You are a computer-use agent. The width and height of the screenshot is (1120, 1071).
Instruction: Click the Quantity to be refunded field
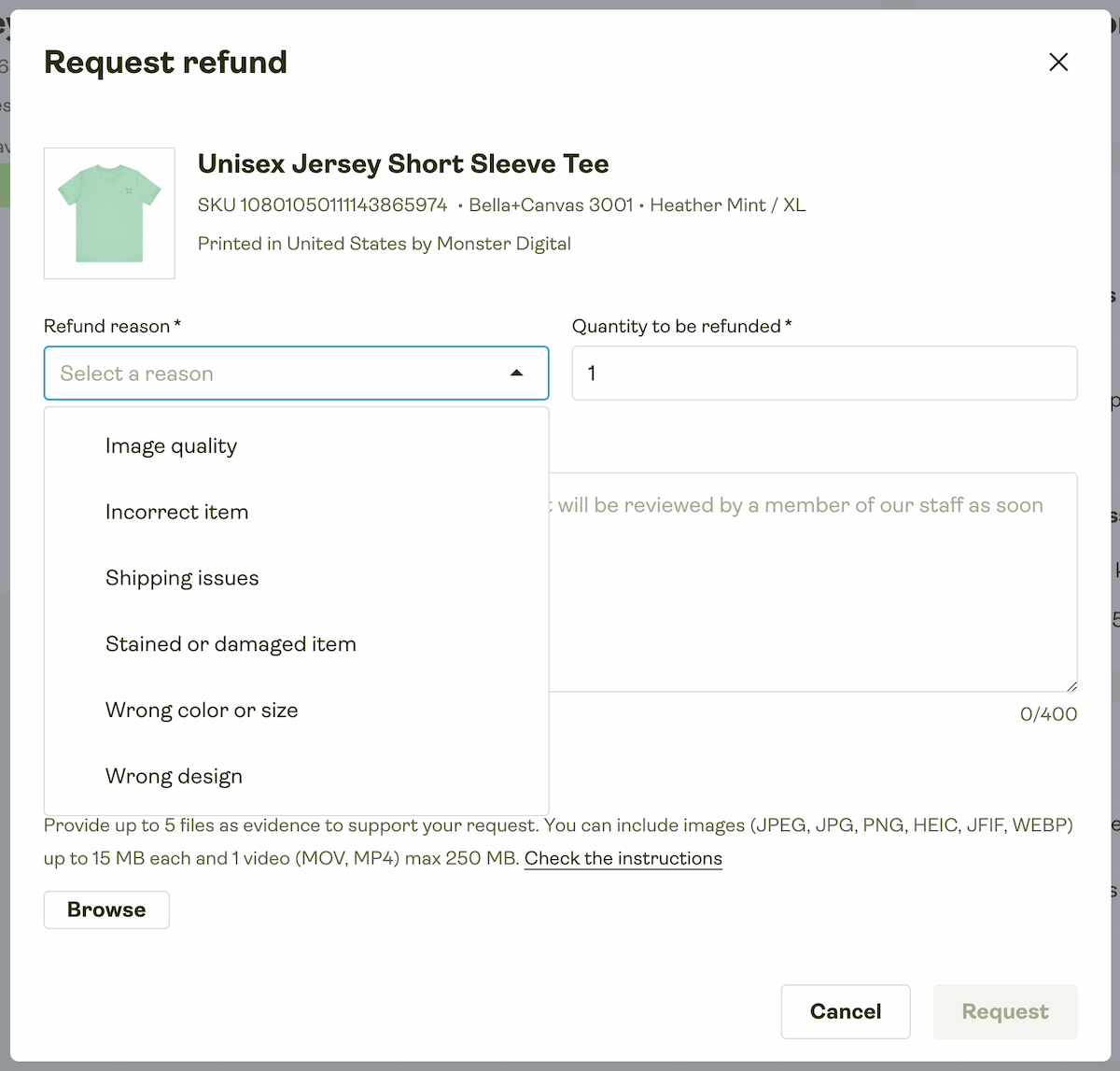(824, 373)
